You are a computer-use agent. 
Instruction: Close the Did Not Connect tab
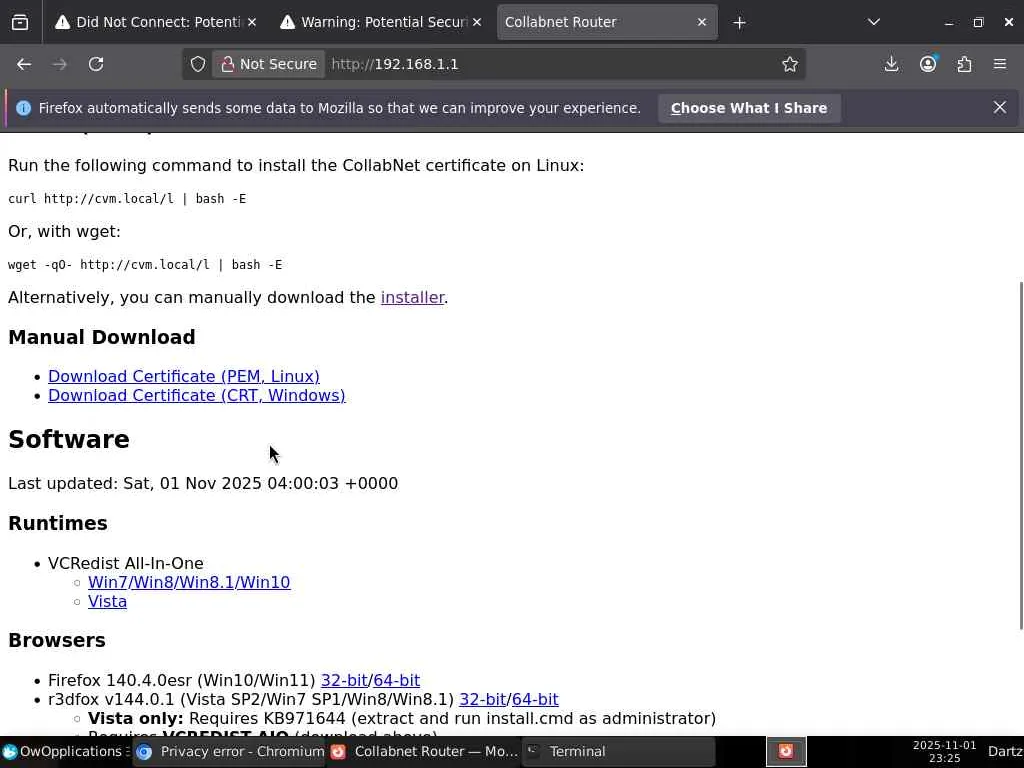[252, 22]
